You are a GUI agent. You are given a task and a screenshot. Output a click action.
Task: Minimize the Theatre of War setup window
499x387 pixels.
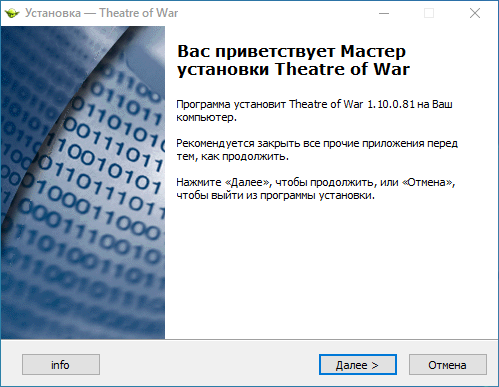[384, 13]
